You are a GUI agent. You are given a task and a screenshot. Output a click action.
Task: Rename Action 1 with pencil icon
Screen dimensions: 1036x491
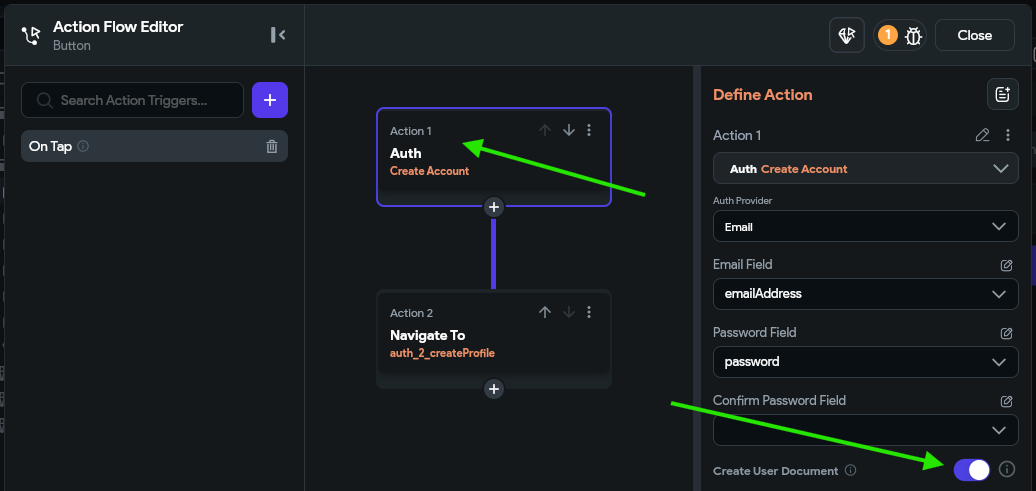pos(982,135)
